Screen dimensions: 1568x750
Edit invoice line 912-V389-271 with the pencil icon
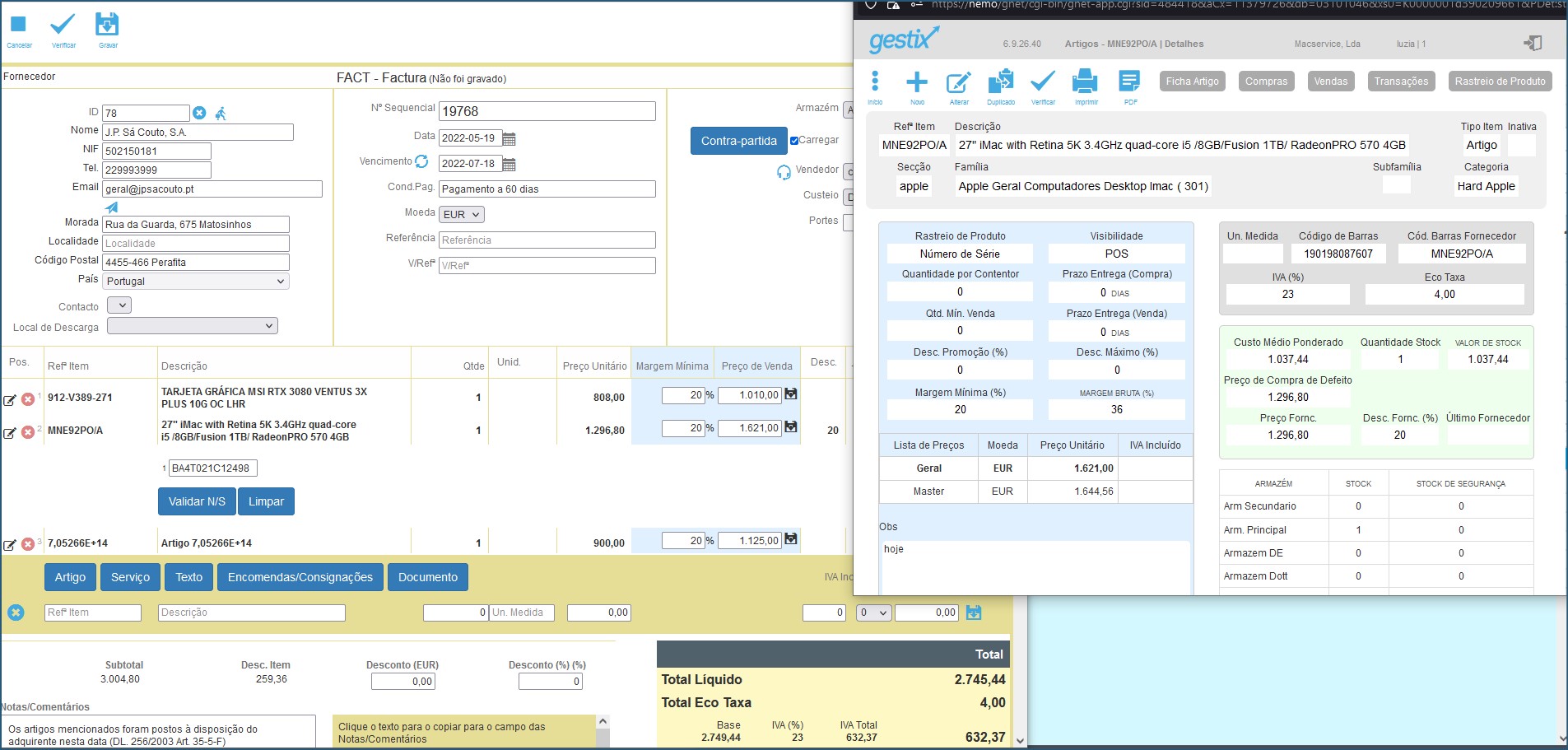tap(10, 400)
